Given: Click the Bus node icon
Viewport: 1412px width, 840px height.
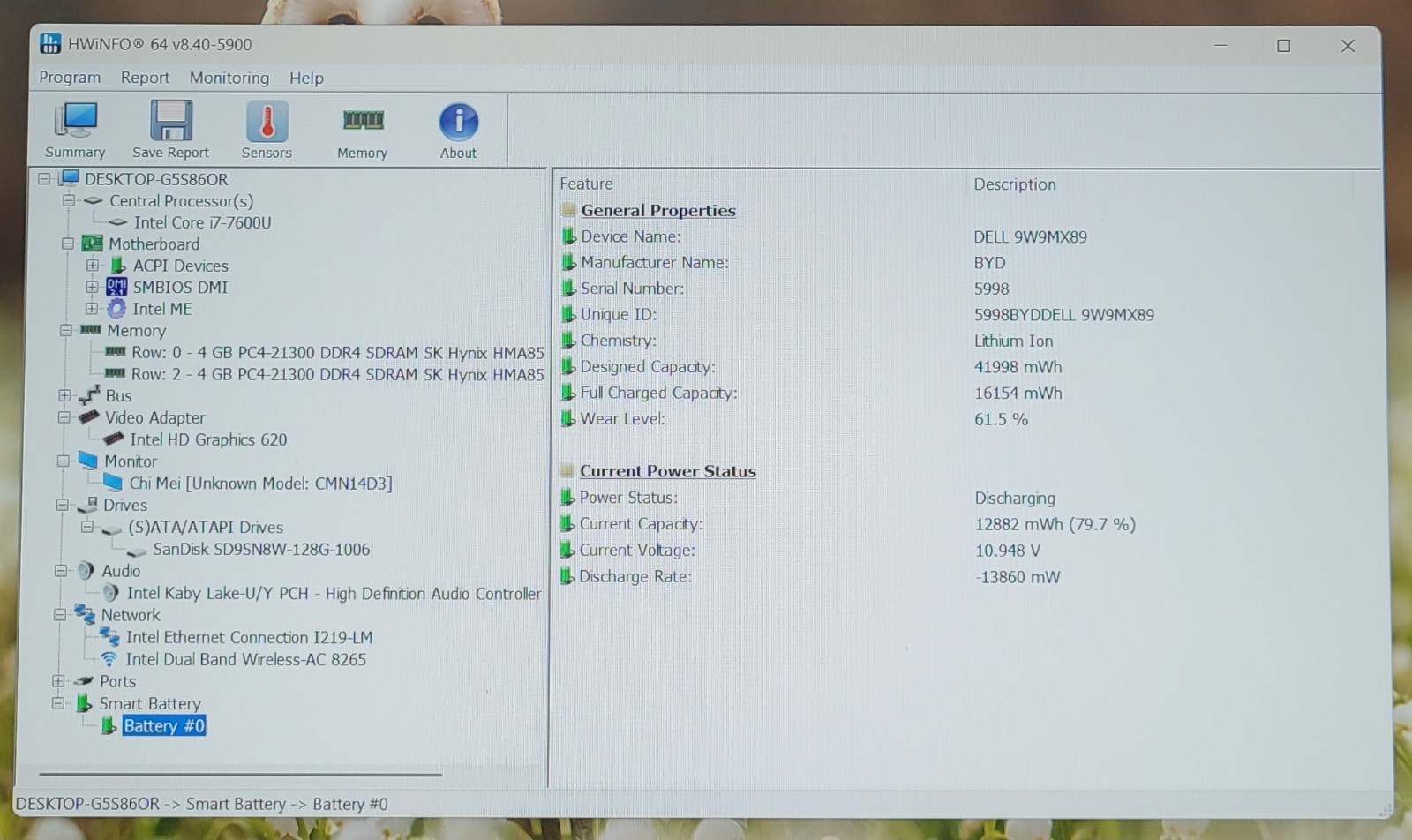Looking at the screenshot, I should [x=89, y=395].
